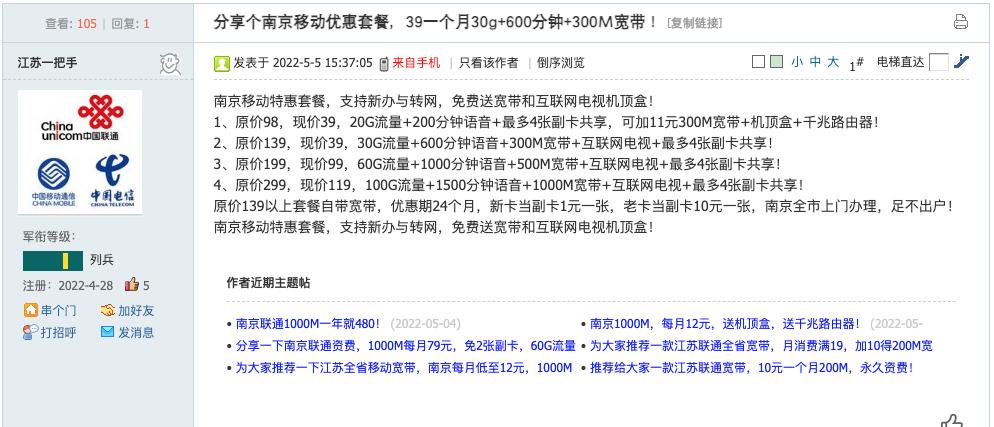
Task: Click the post time 2022-5-5 15:37:05
Action: pos(322,63)
